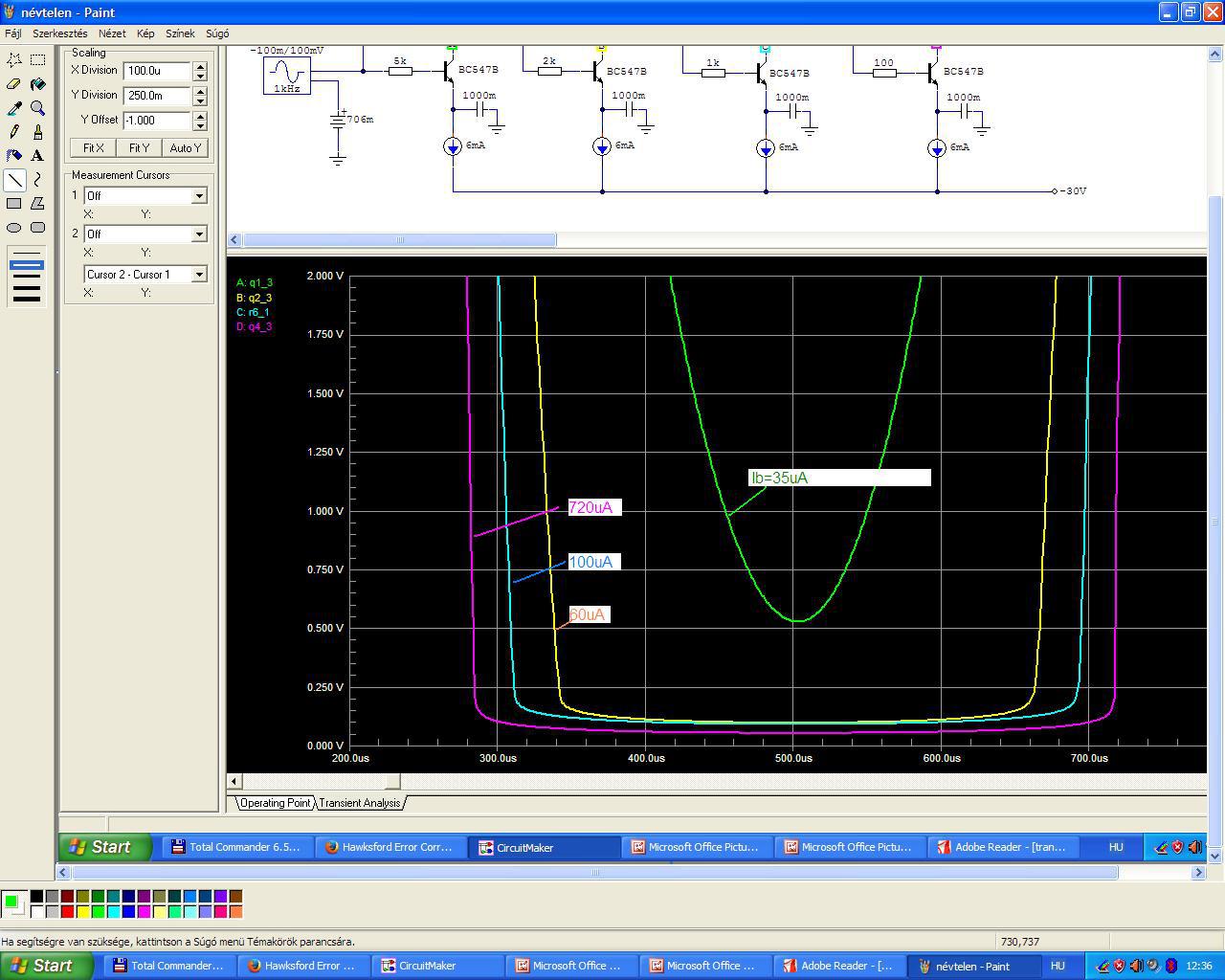Select the Free-Form Select star tool

coord(14,59)
